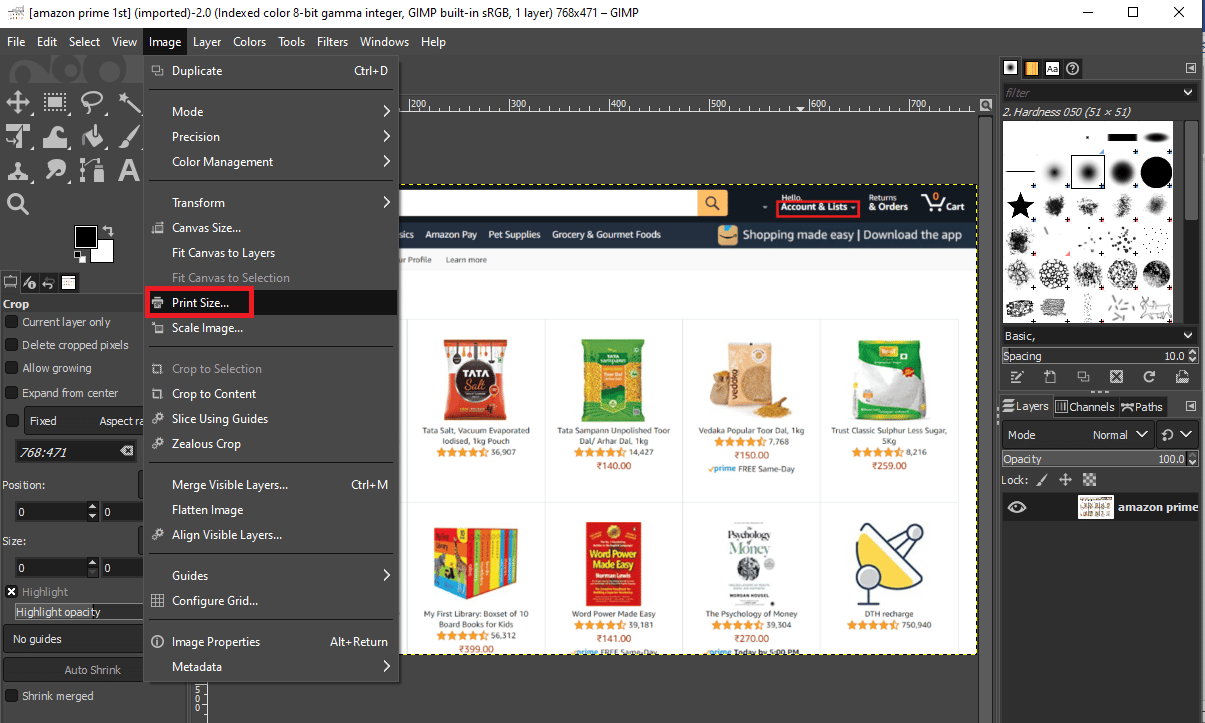Open the brush filter tag dropdown arrow

tap(1188, 92)
